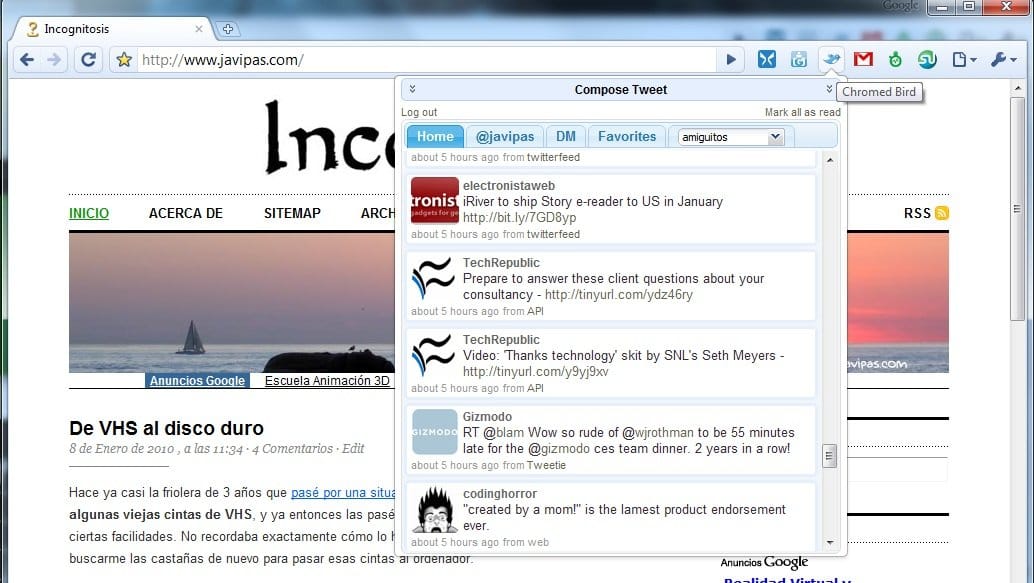Select the Favorites tab
This screenshot has height=583, width=1034.
[x=626, y=136]
